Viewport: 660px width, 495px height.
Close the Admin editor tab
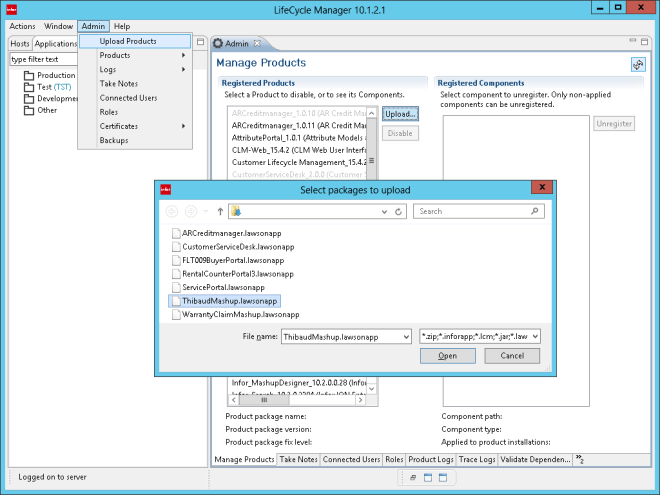pos(257,44)
